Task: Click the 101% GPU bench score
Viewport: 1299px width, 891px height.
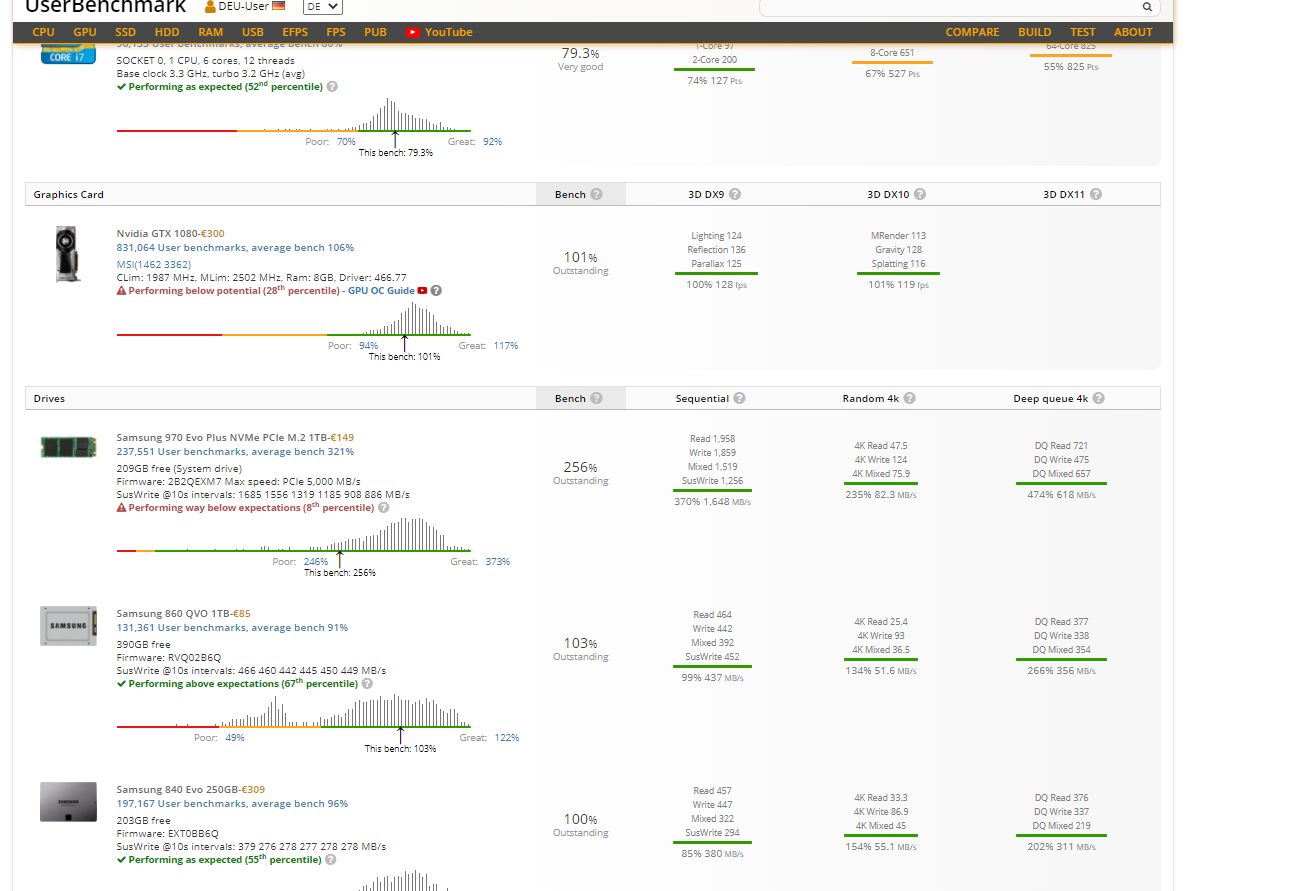Action: click(581, 257)
